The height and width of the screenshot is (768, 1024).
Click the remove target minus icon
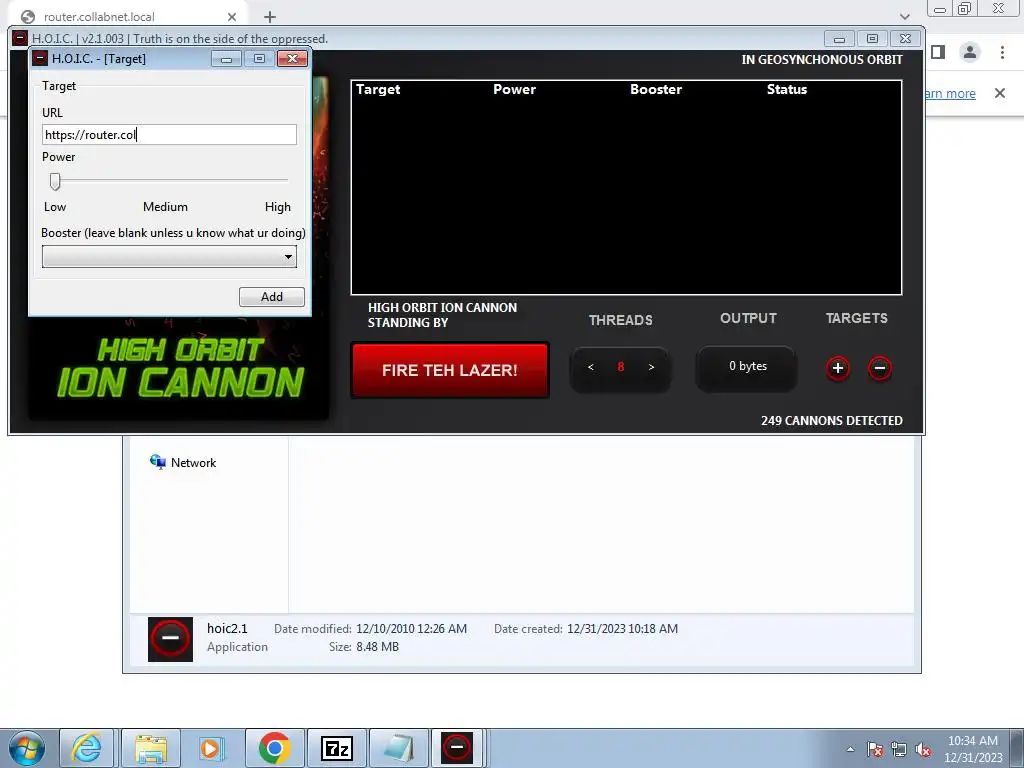pyautogui.click(x=880, y=368)
